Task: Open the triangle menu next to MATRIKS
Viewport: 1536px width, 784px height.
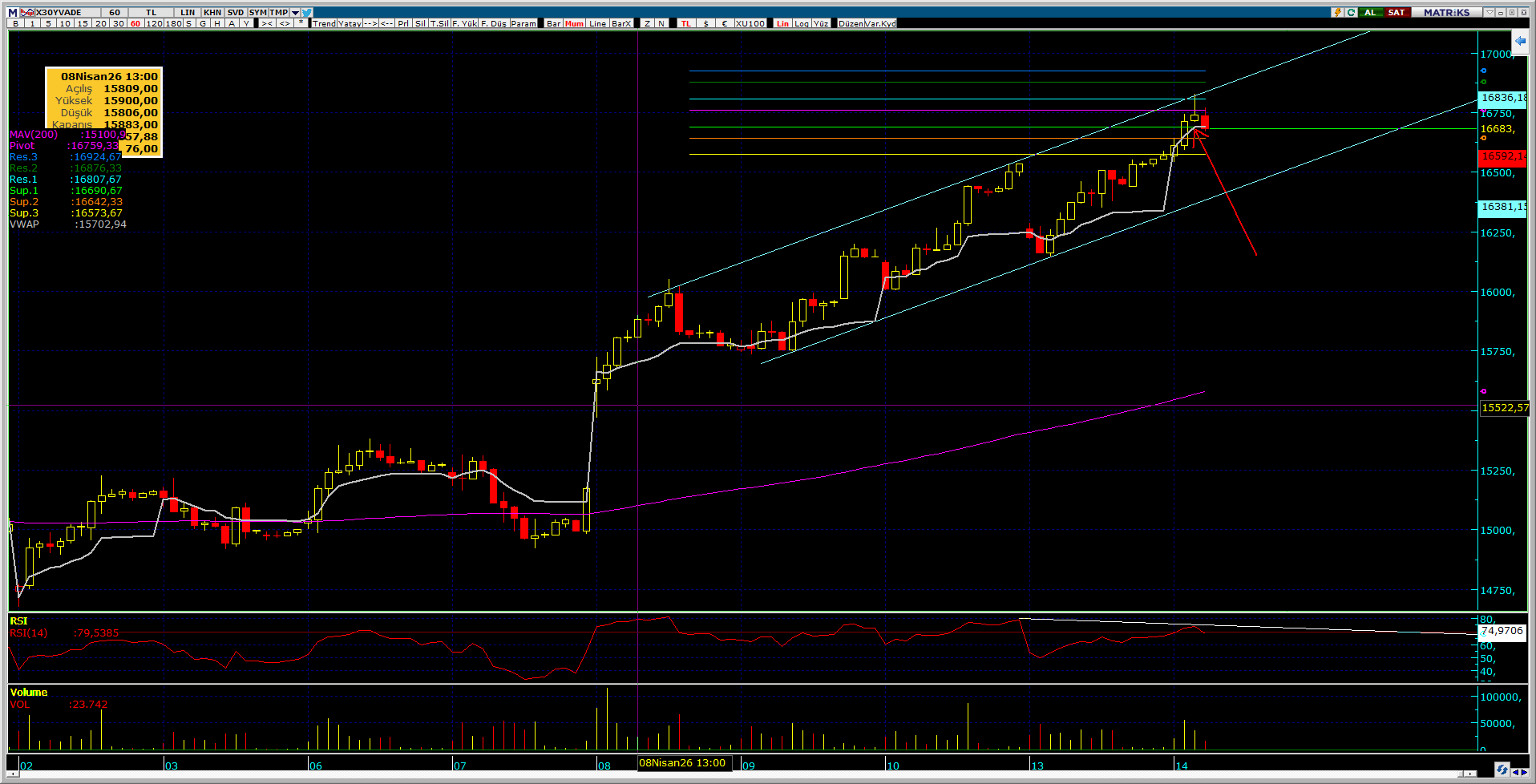Action: click(1490, 13)
